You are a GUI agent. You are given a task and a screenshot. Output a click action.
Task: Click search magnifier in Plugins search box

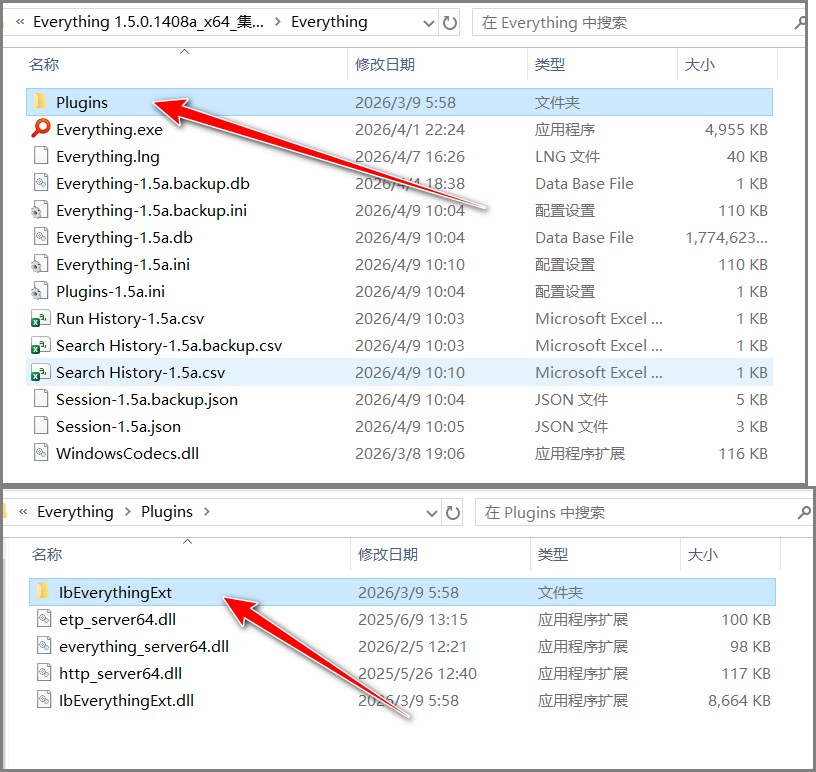coord(804,513)
